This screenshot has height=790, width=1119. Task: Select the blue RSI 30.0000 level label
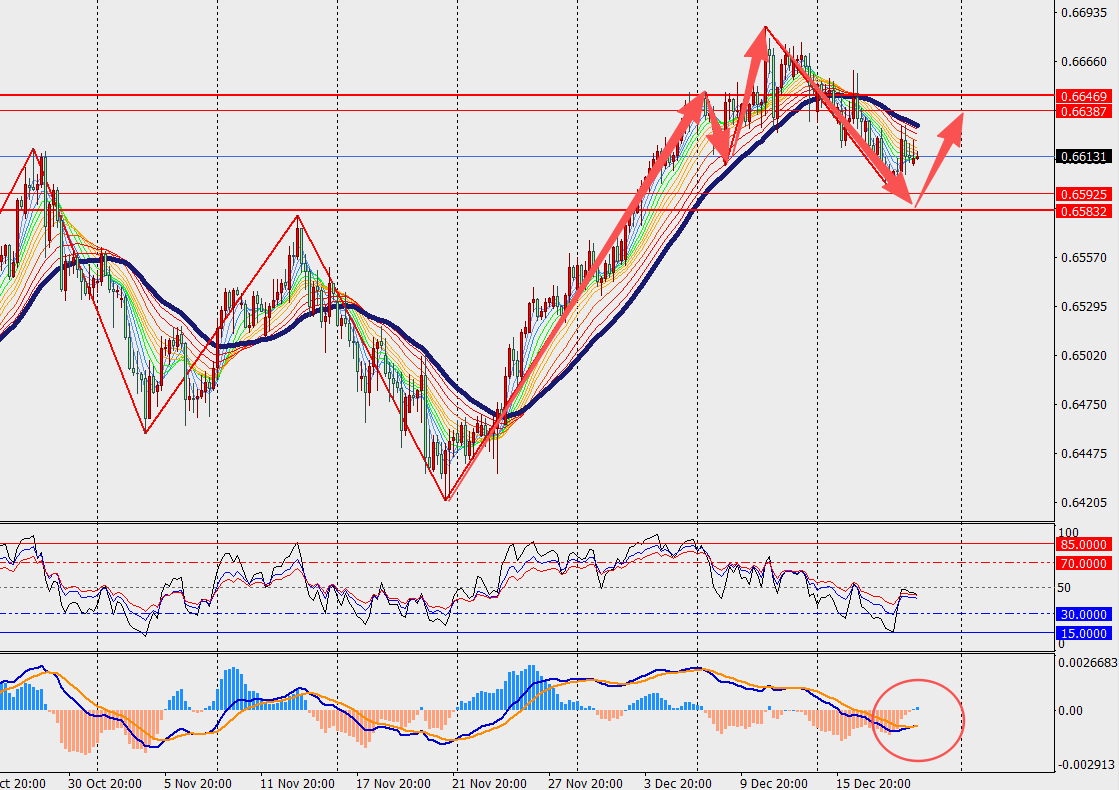1082,615
